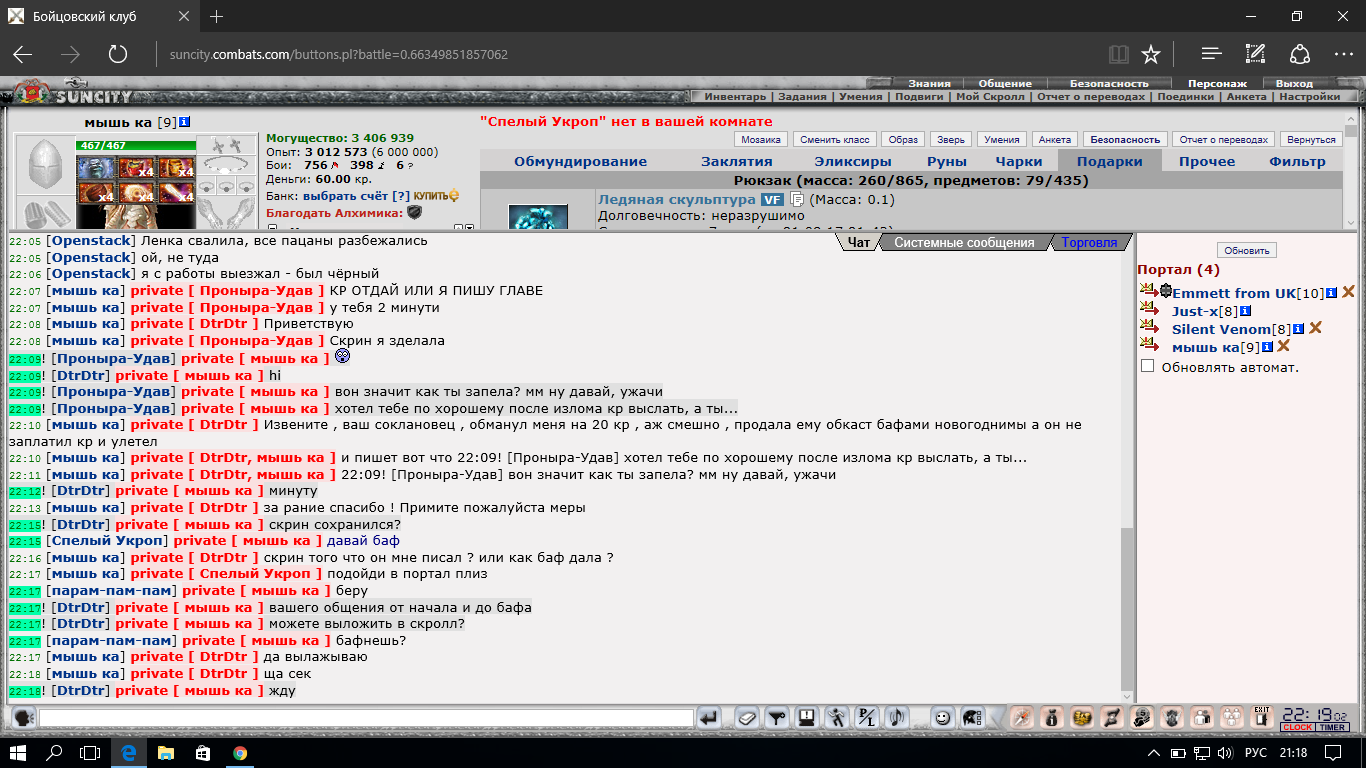Click the КУПИТЬ link next to bank
The height and width of the screenshot is (768, 1366).
point(436,195)
